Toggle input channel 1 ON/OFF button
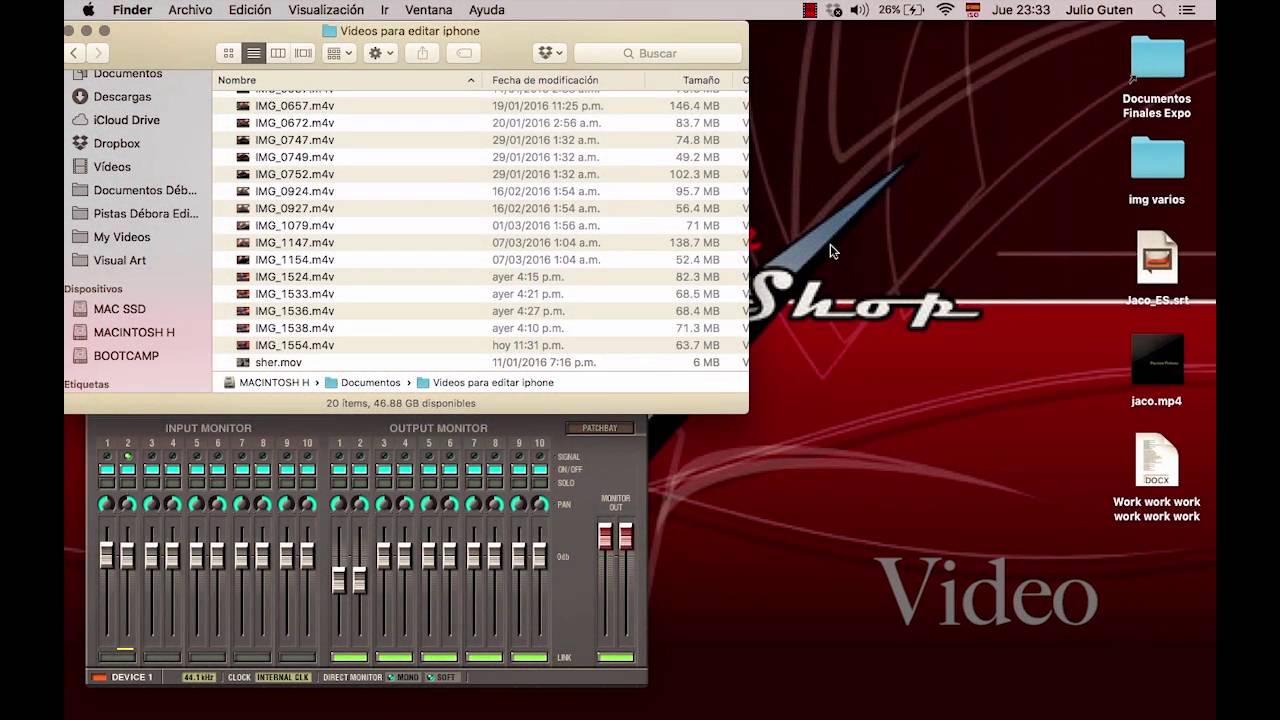This screenshot has height=720, width=1280. pyautogui.click(x=107, y=469)
